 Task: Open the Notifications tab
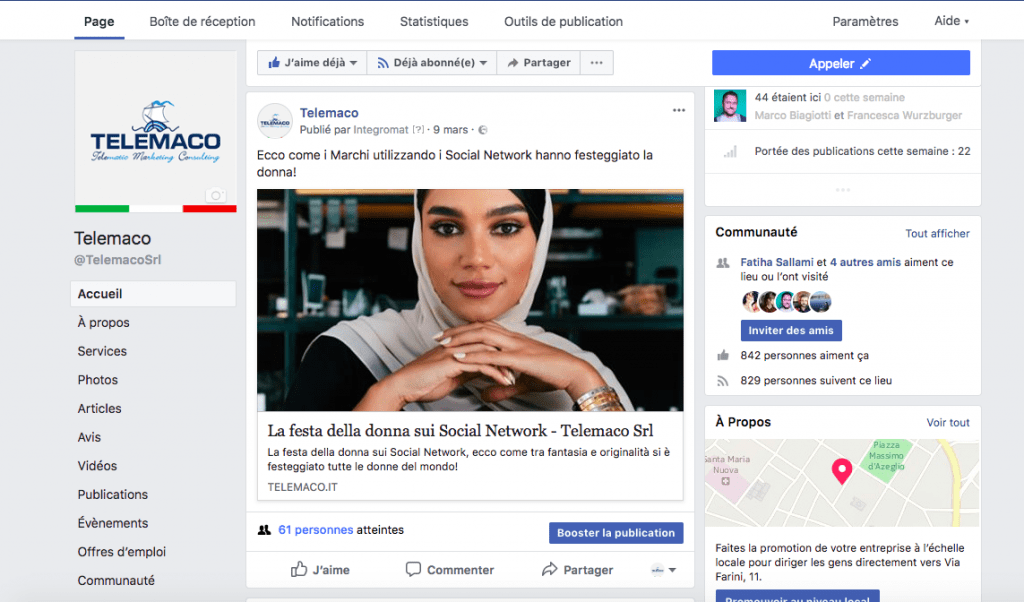[x=328, y=22]
